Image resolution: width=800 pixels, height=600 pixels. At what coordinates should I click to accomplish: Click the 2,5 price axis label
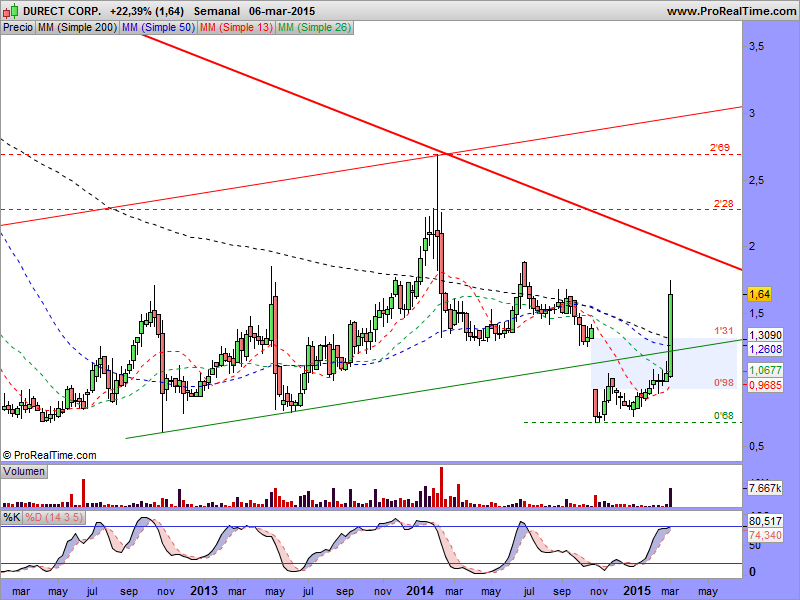[756, 180]
